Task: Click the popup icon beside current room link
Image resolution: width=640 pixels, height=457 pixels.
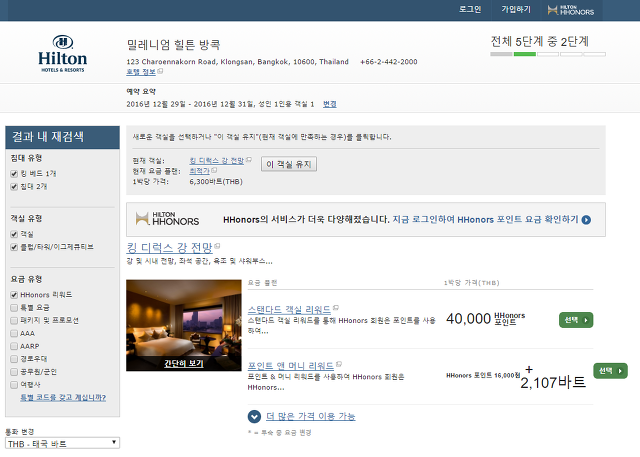Action: pyautogui.click(x=249, y=160)
